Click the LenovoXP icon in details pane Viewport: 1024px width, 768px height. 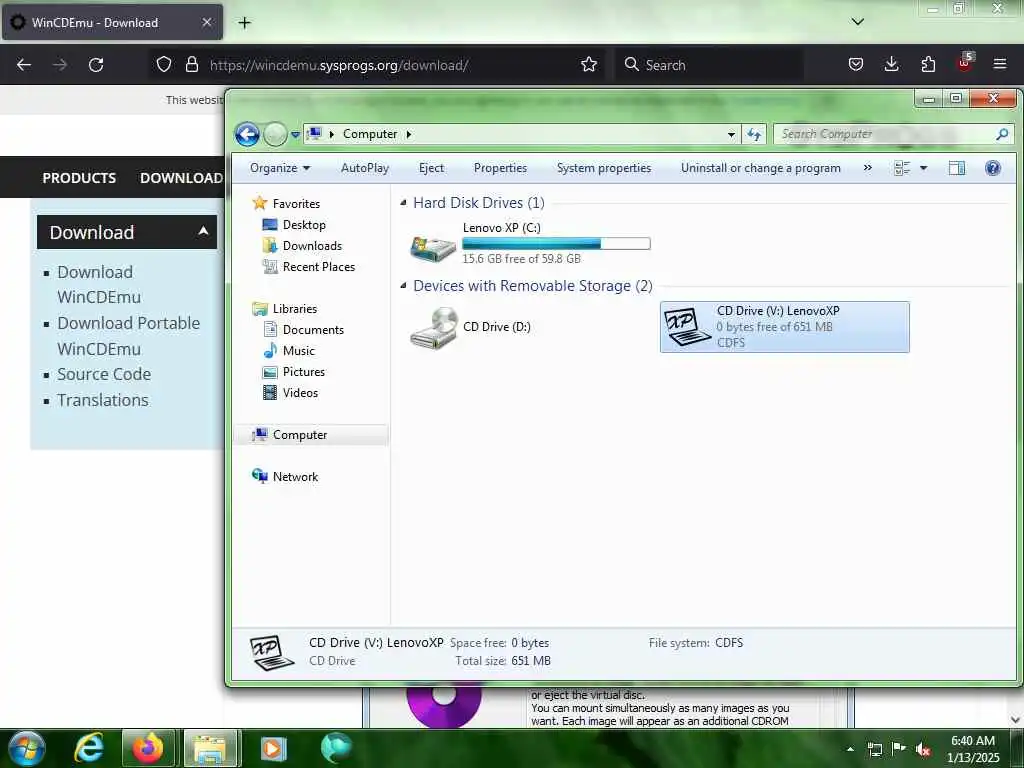tap(272, 652)
